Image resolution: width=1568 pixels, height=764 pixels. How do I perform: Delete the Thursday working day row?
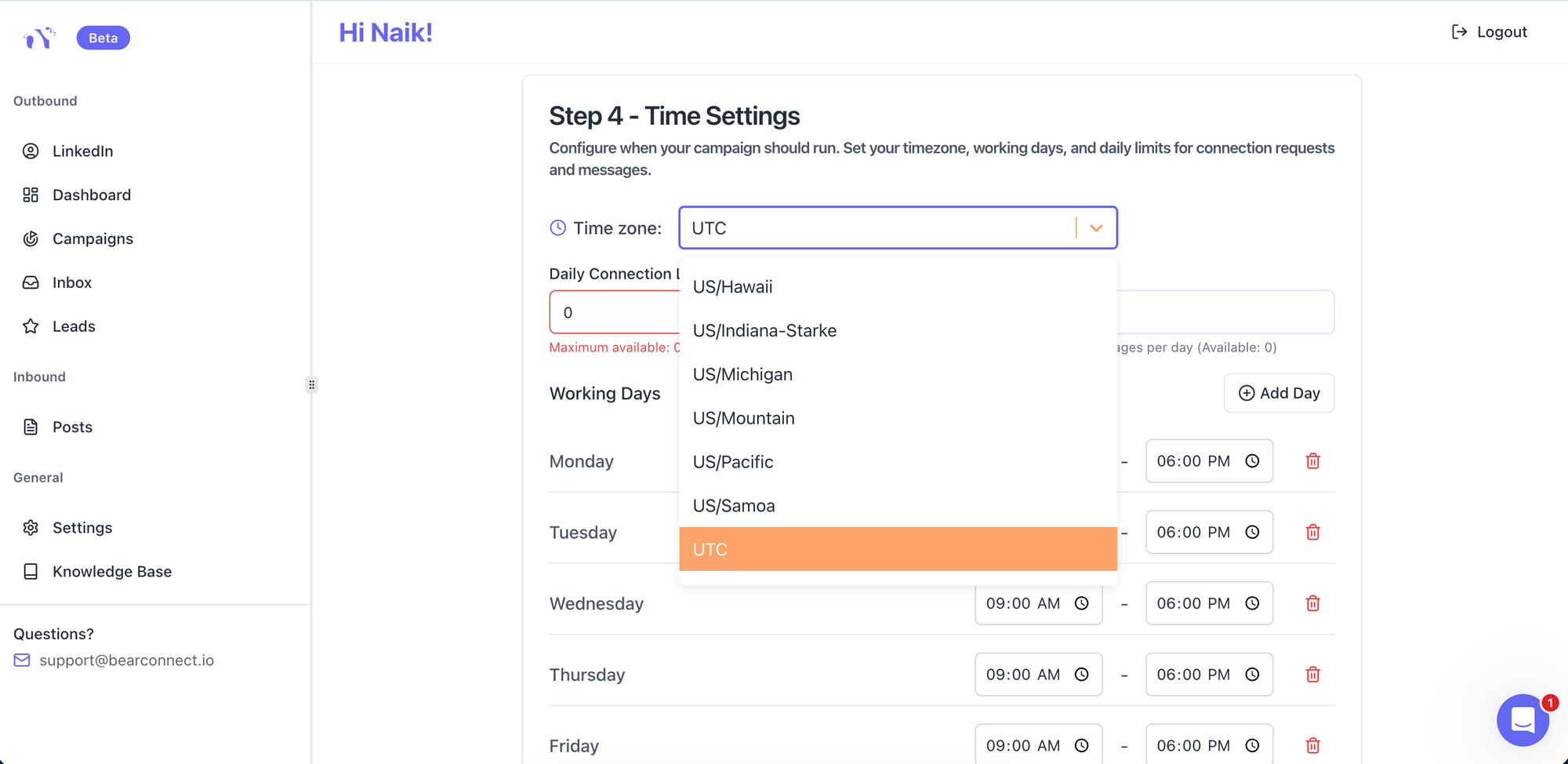1312,675
